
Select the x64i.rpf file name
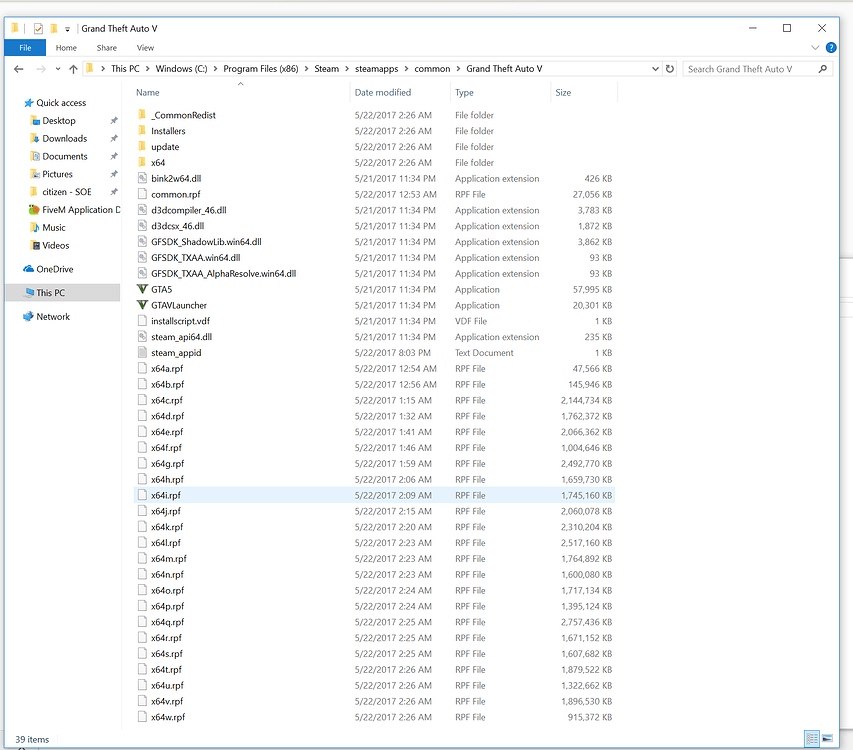166,495
